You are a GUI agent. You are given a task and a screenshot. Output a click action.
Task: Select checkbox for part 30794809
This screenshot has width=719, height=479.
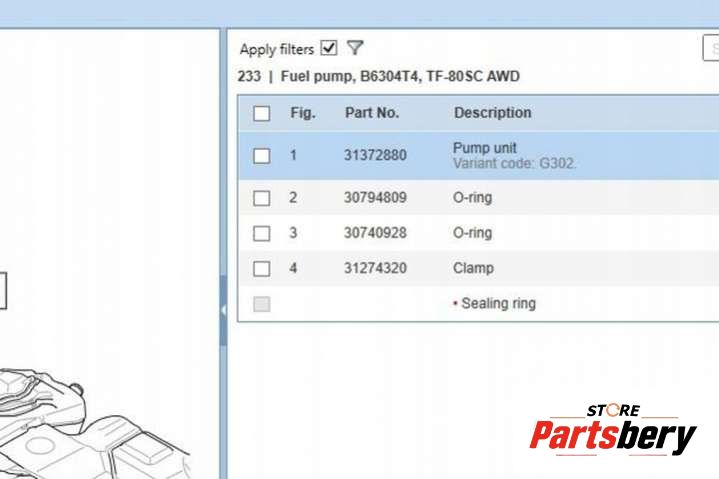(x=262, y=198)
